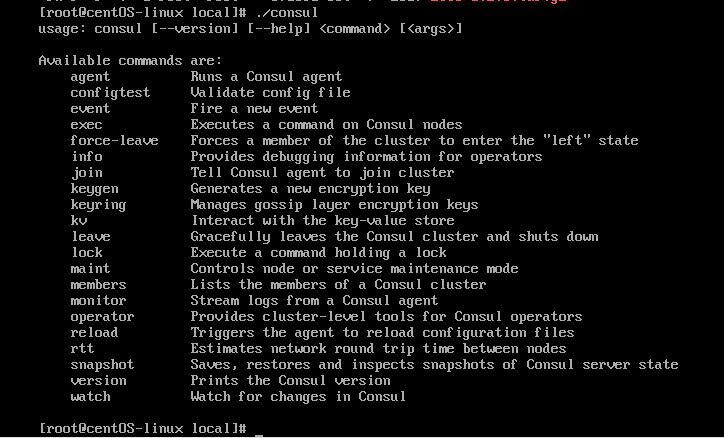Click the "kv" command text
The width and height of the screenshot is (724, 438).
78,220
